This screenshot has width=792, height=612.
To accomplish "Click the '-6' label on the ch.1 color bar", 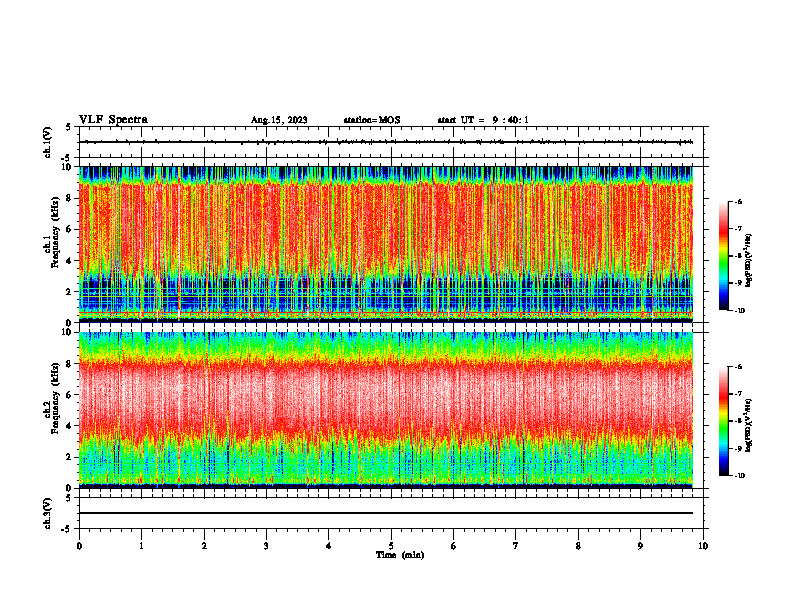I will (x=738, y=202).
